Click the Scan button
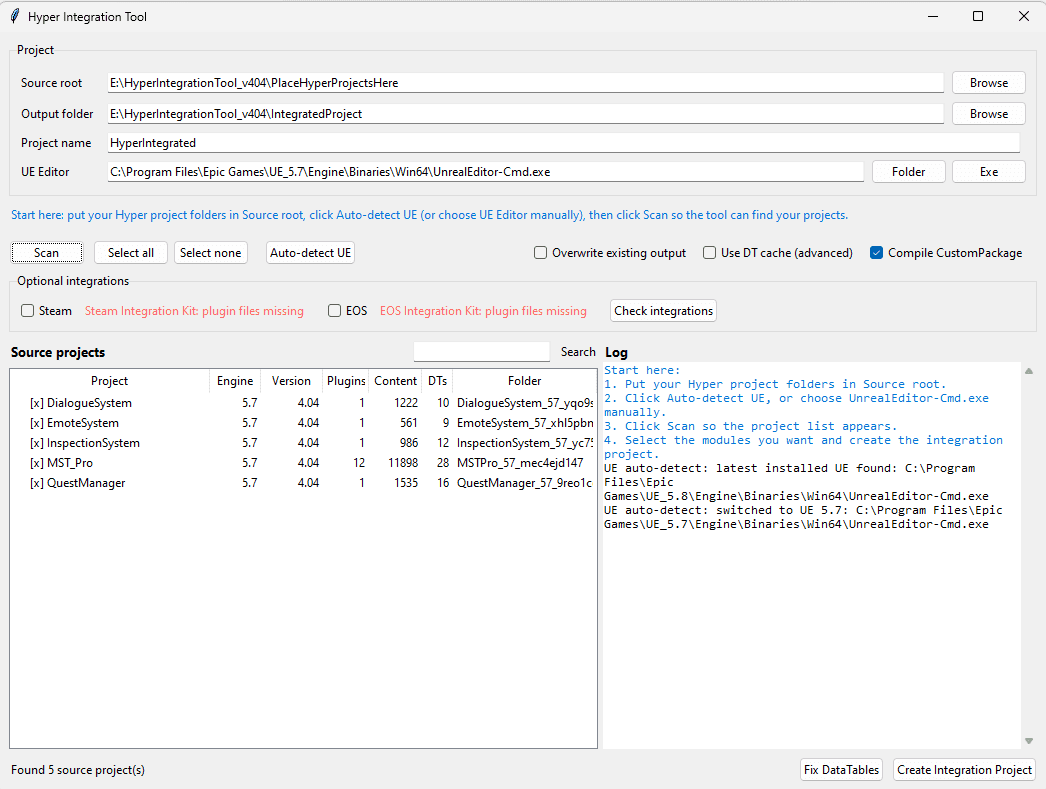 tap(47, 253)
